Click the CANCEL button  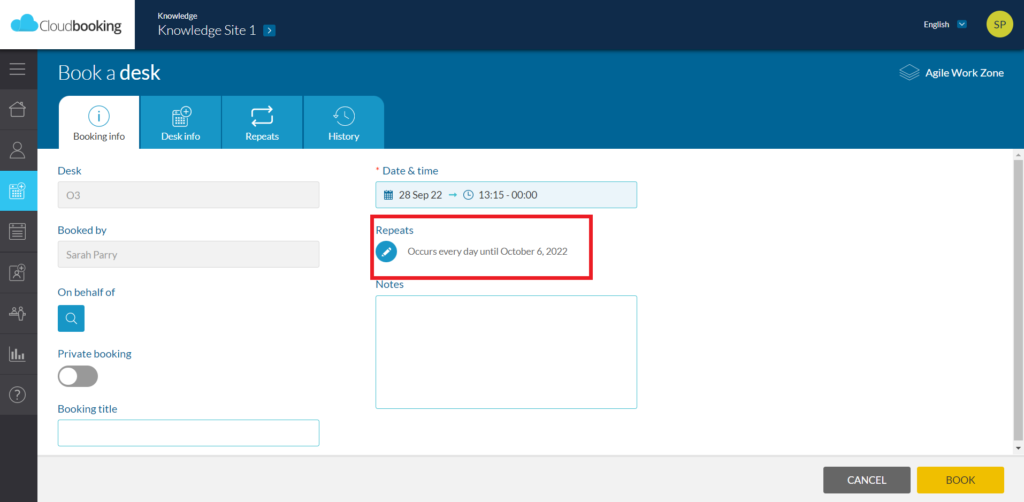[x=867, y=480]
